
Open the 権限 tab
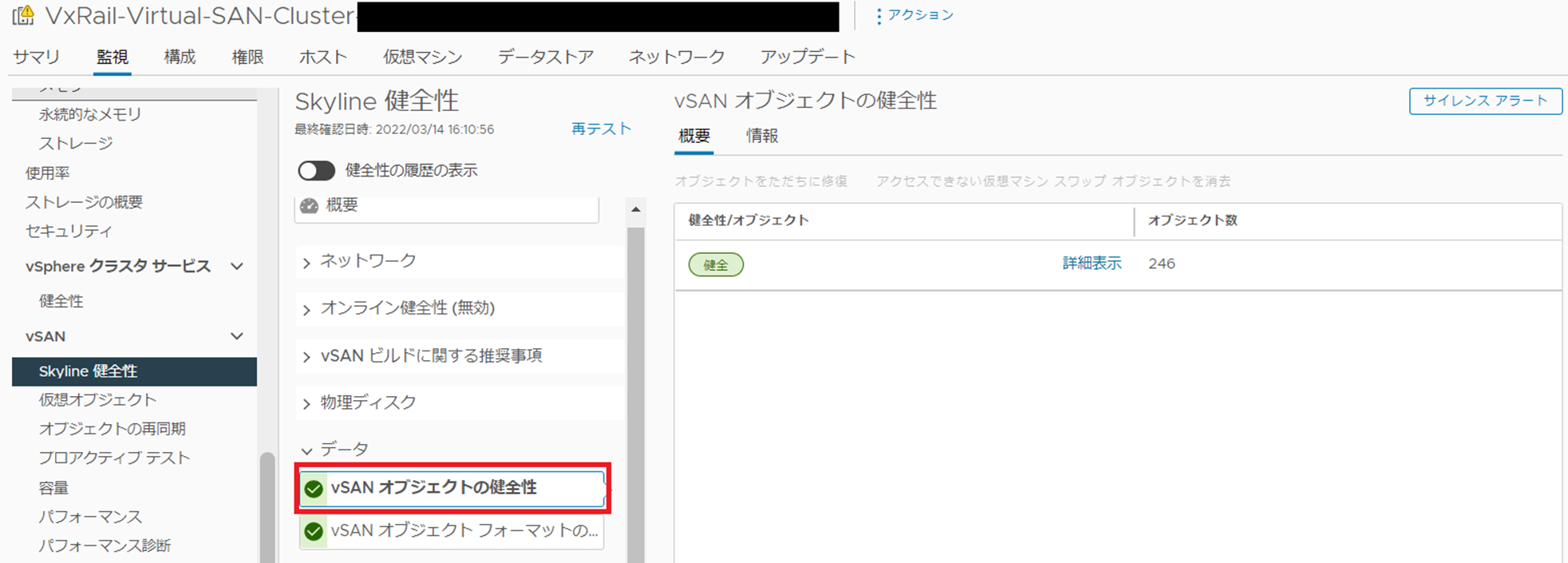(247, 57)
